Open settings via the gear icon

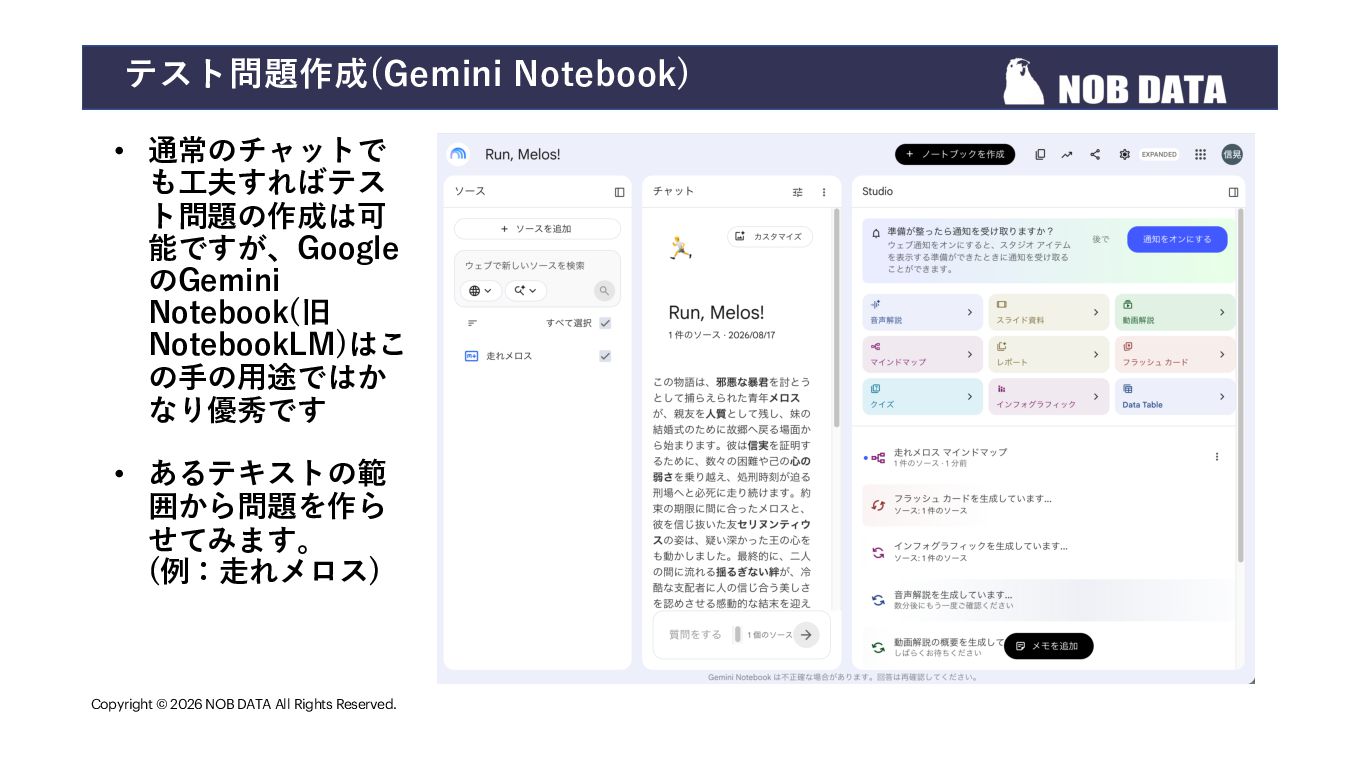(1125, 155)
